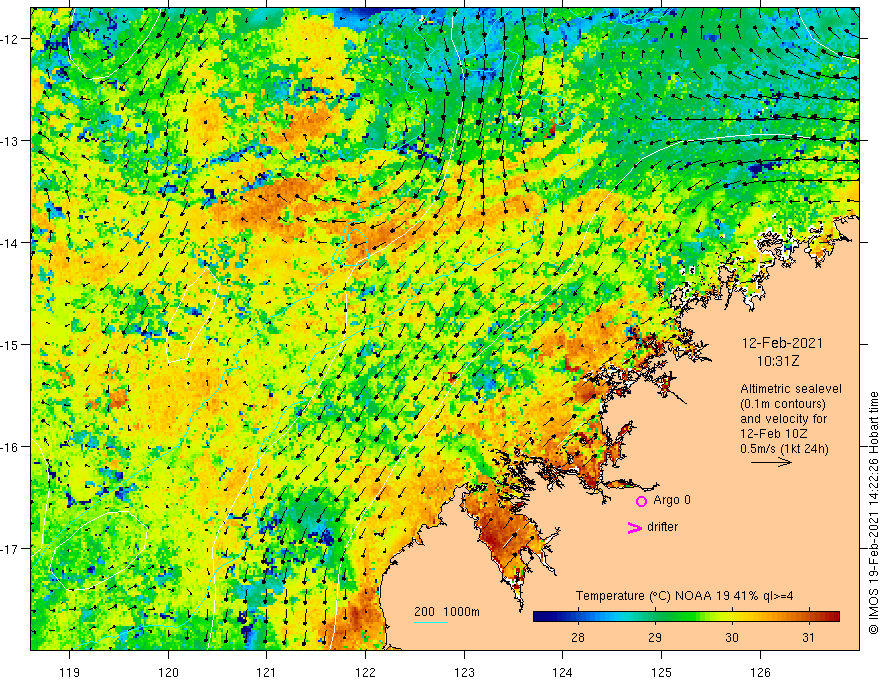Click the color bar value 30

(731, 637)
